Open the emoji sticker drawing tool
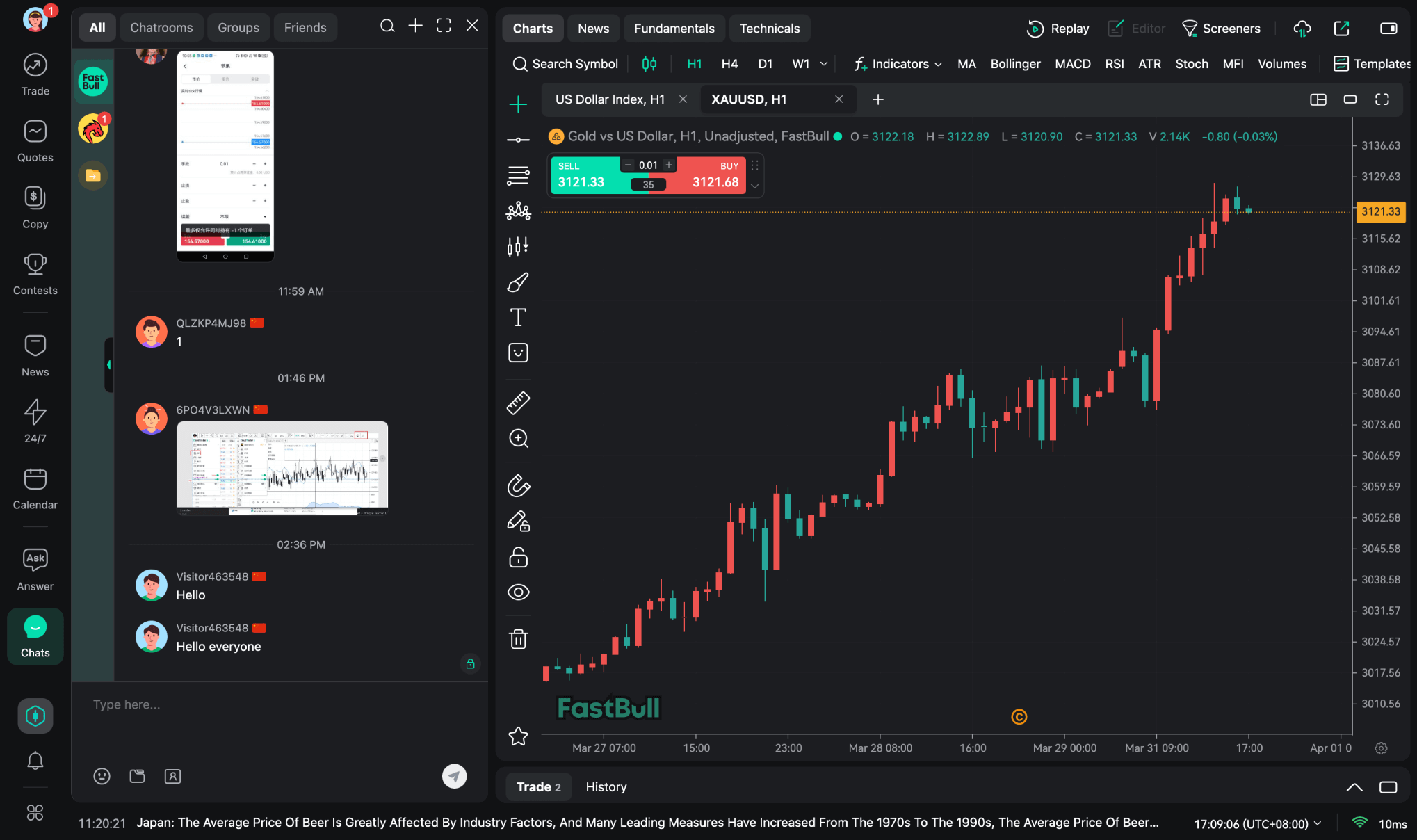 tap(518, 353)
